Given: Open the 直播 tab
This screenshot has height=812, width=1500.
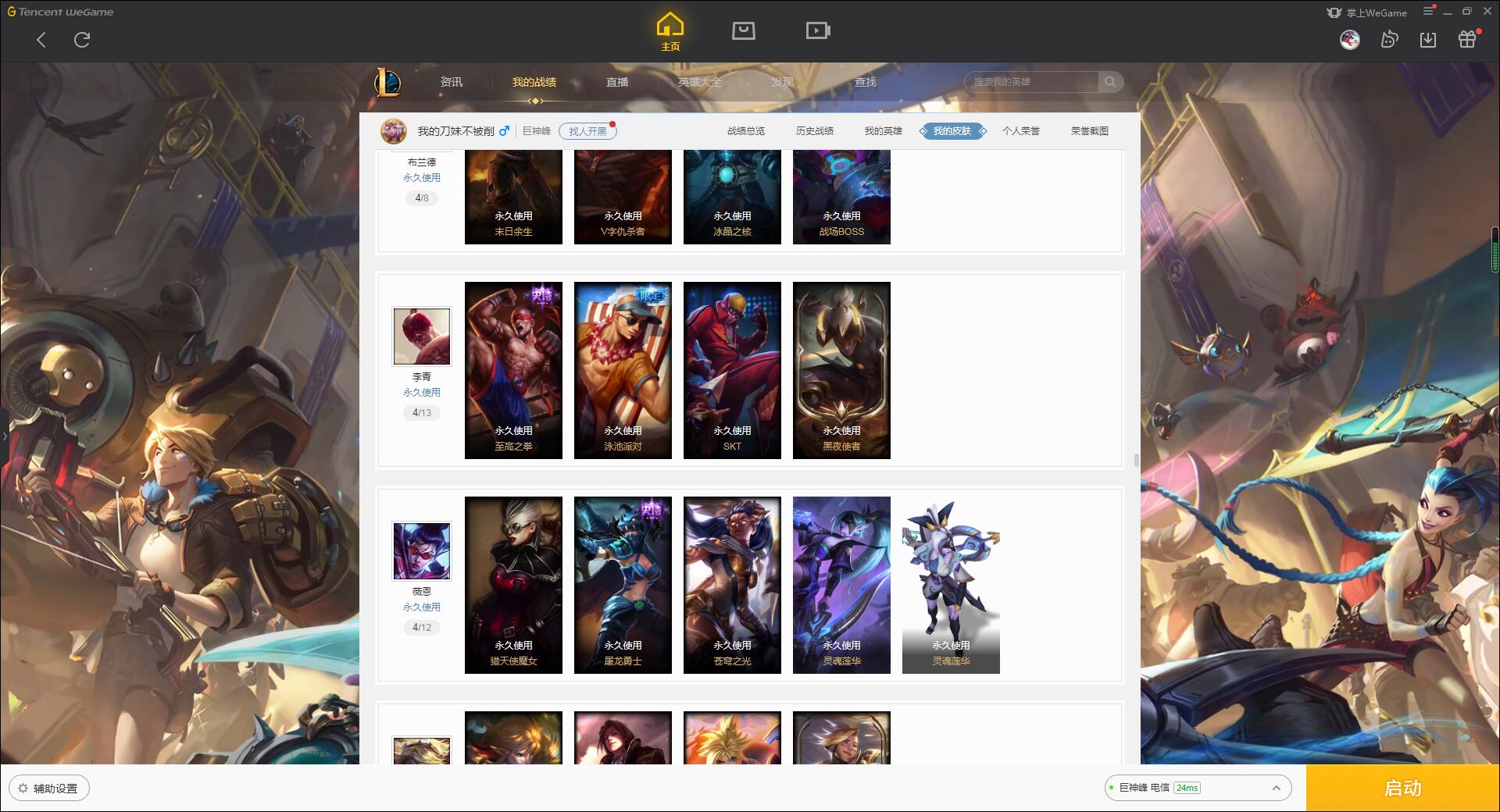Looking at the screenshot, I should pyautogui.click(x=617, y=82).
